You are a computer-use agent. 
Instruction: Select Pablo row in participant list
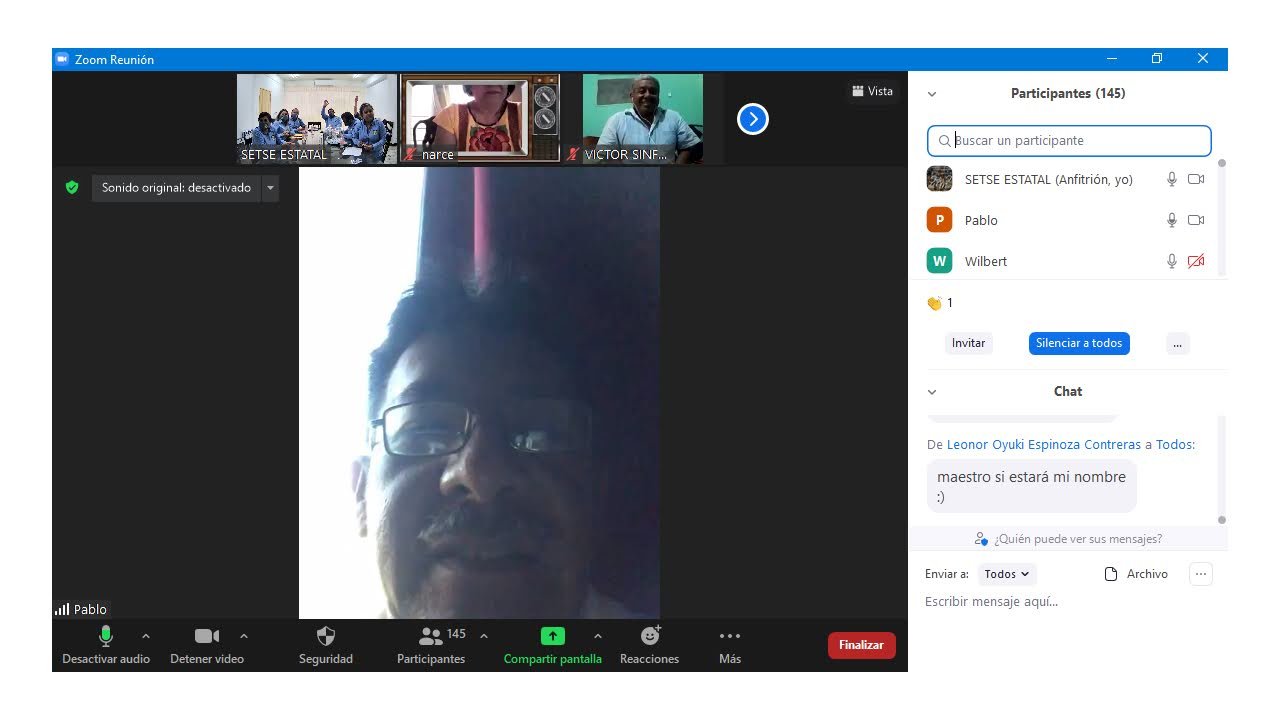click(x=1067, y=220)
